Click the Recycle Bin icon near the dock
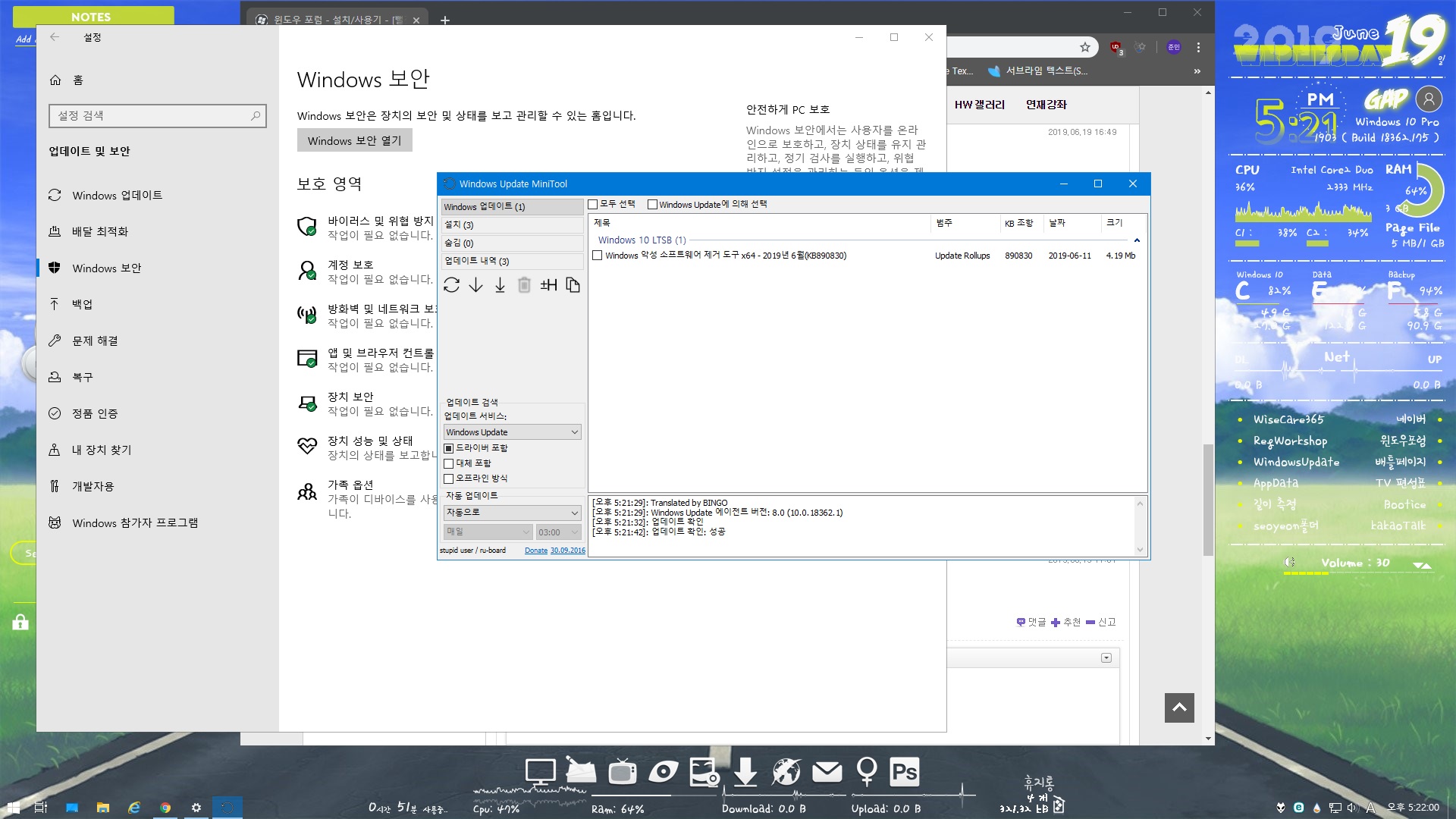This screenshot has height=819, width=1456. pyautogui.click(x=1059, y=805)
